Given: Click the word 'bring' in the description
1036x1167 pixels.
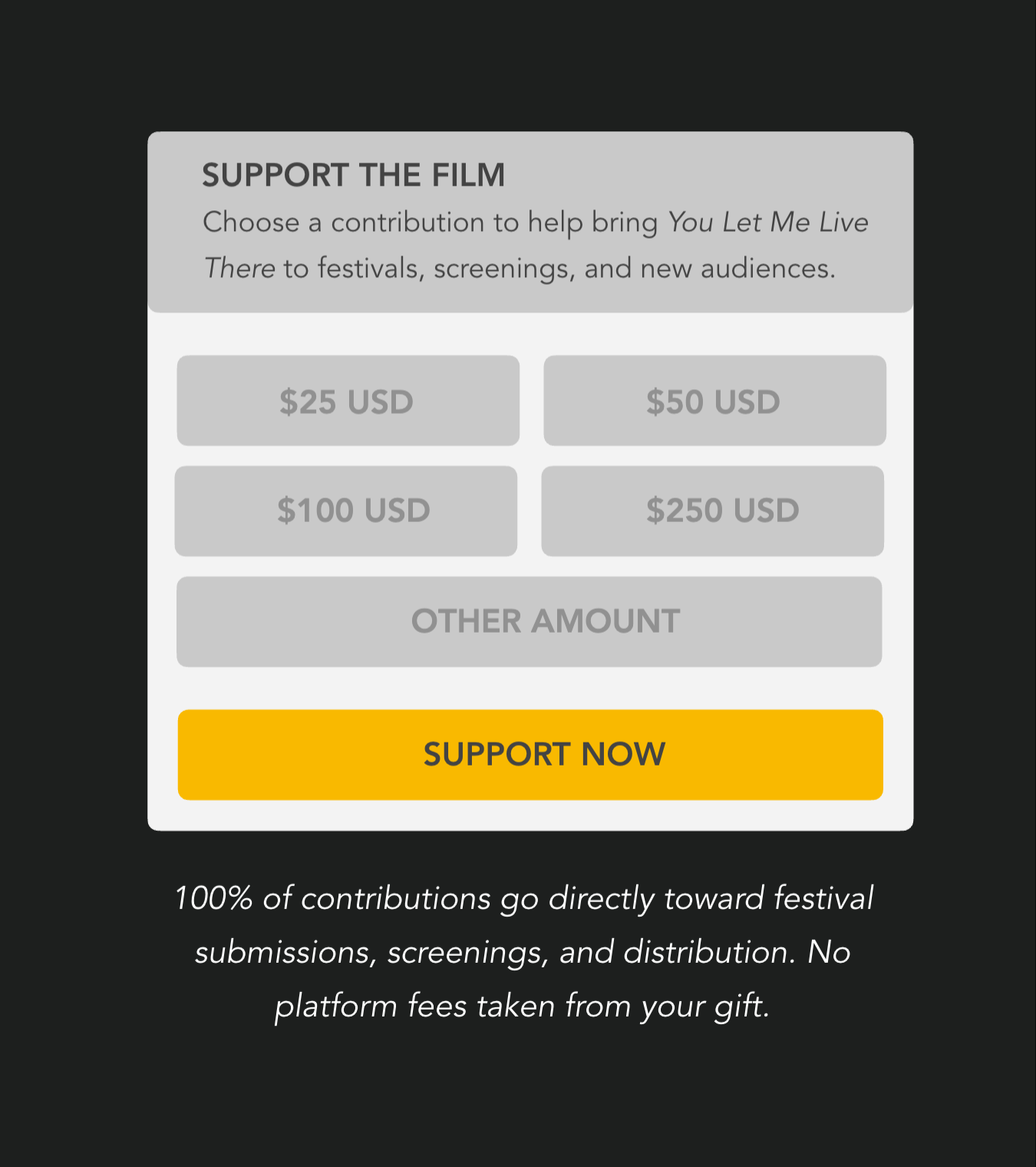Looking at the screenshot, I should (625, 223).
